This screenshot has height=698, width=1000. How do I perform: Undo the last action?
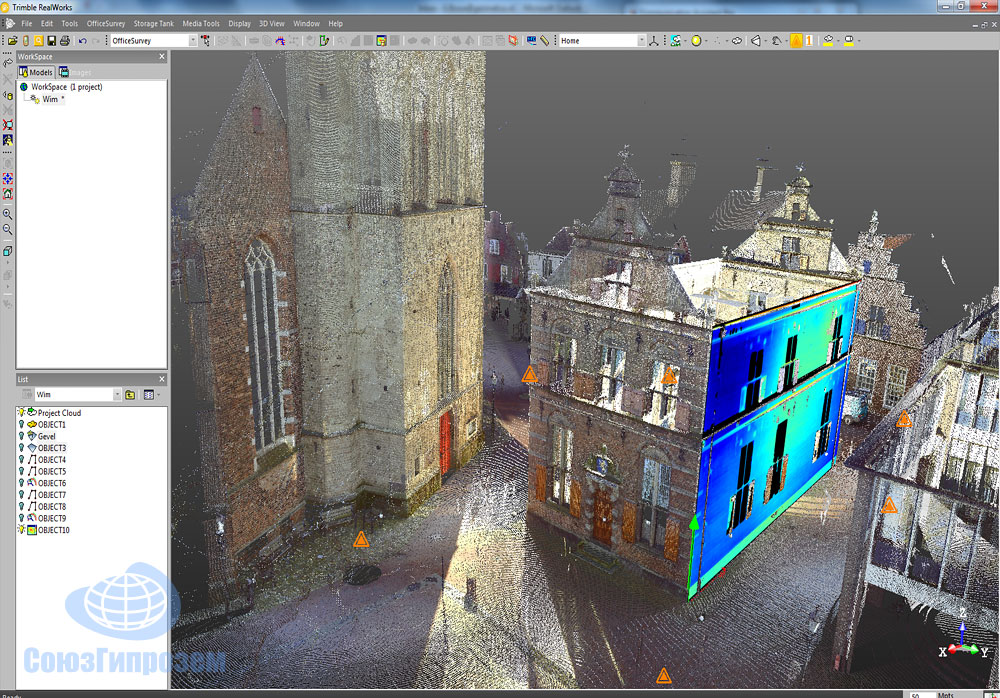click(x=83, y=41)
